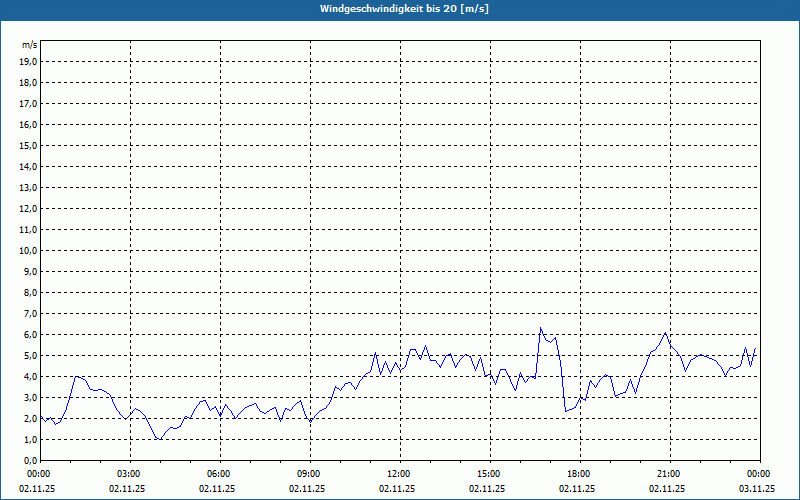Click the 06:00 time axis marker

pyautogui.click(x=218, y=474)
